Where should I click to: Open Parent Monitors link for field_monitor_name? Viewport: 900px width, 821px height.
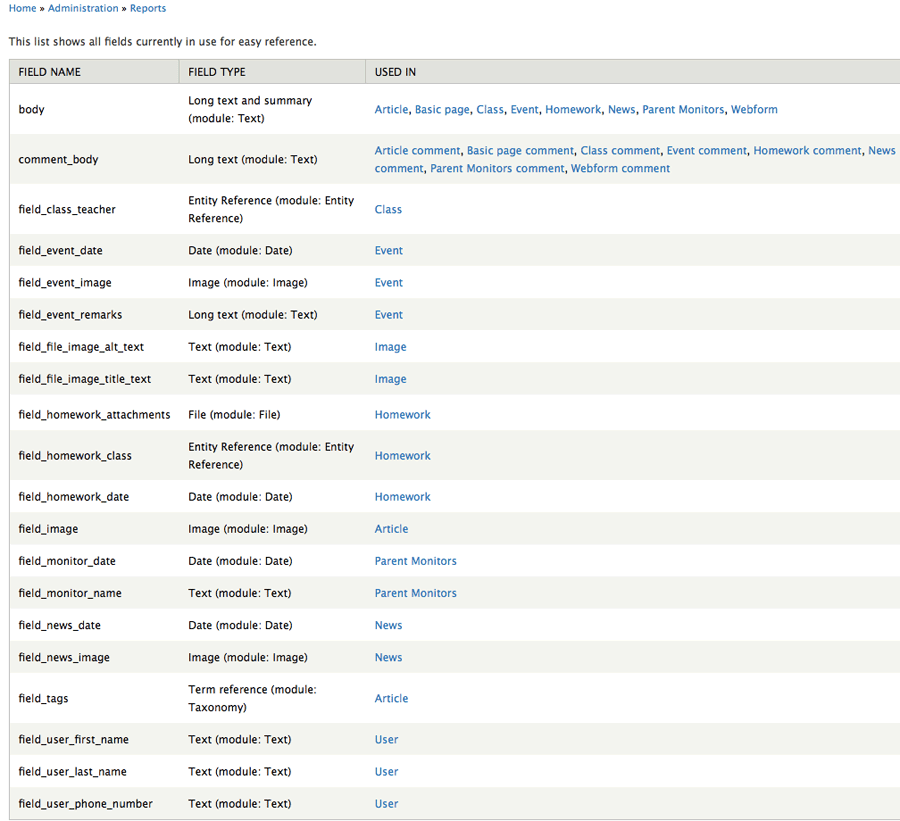(x=416, y=593)
